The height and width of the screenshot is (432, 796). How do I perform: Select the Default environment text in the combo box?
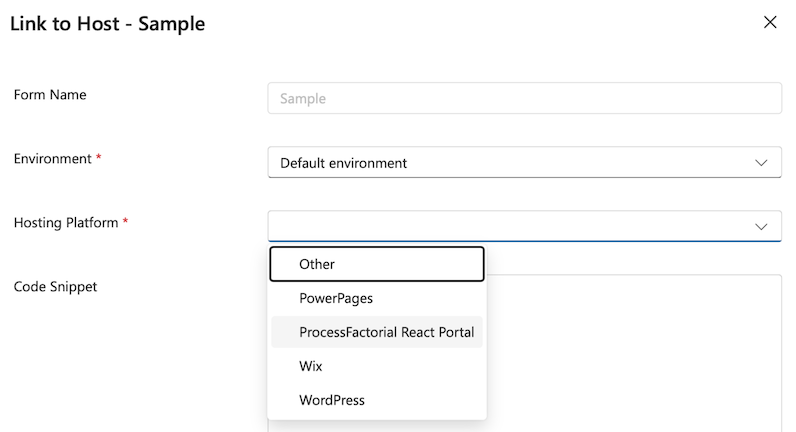click(343, 163)
